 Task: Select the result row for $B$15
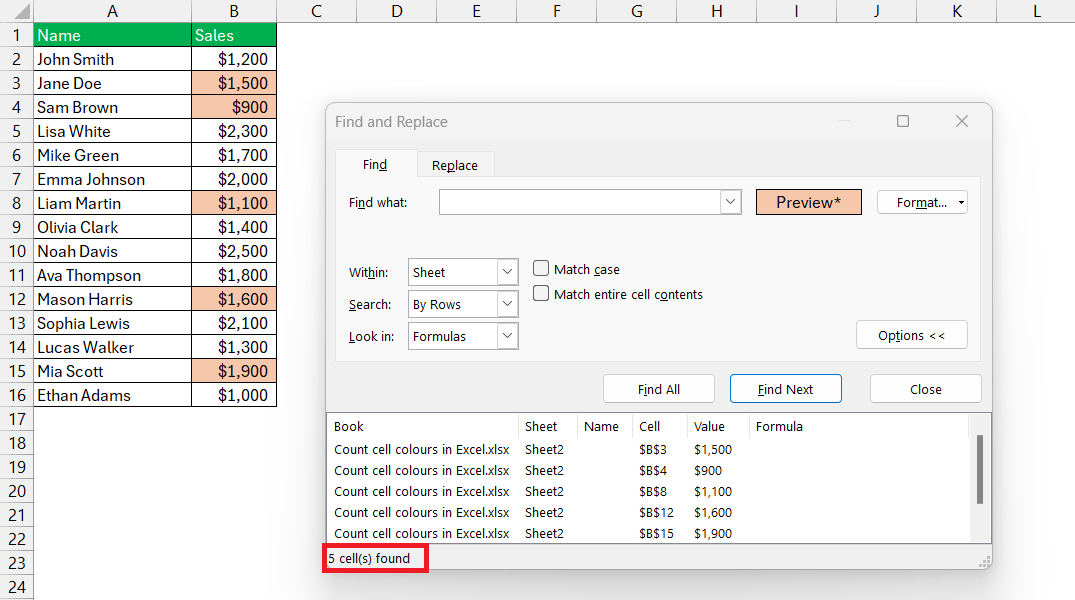pos(649,533)
